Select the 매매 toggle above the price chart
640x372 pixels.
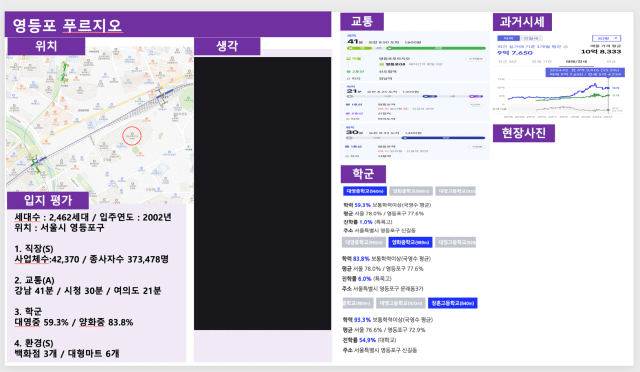click(x=508, y=38)
